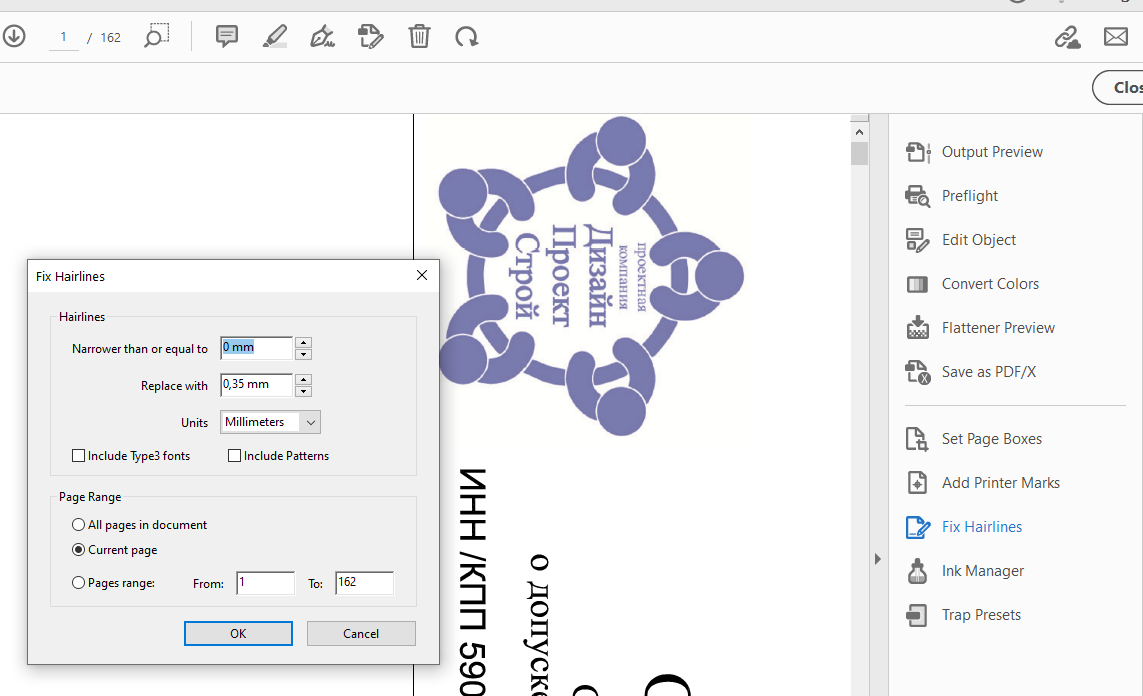The height and width of the screenshot is (696, 1143).
Task: Click the Edit Object icon
Action: [x=918, y=240]
